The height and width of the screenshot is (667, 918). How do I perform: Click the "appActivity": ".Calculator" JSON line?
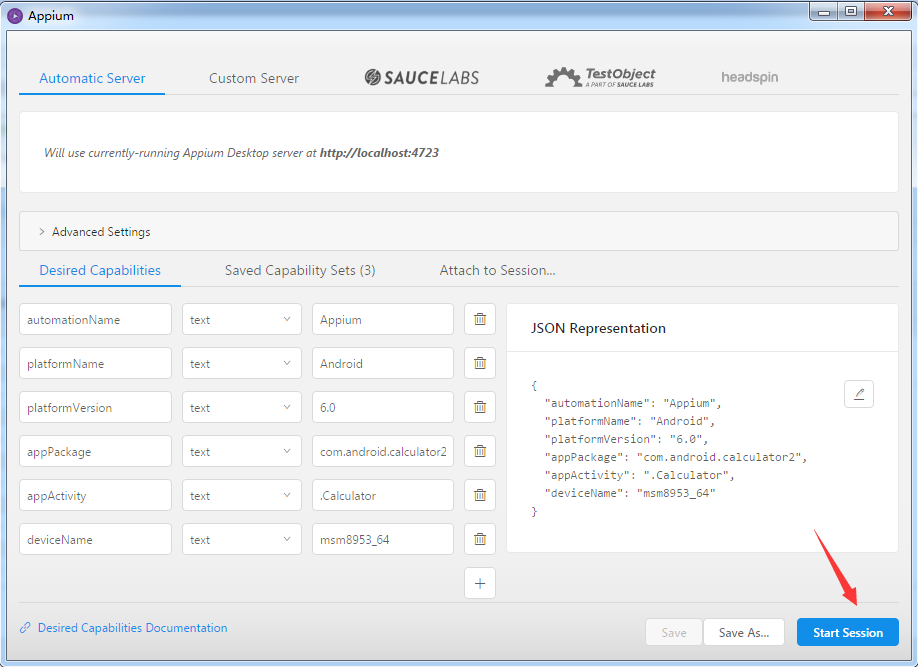click(x=639, y=475)
